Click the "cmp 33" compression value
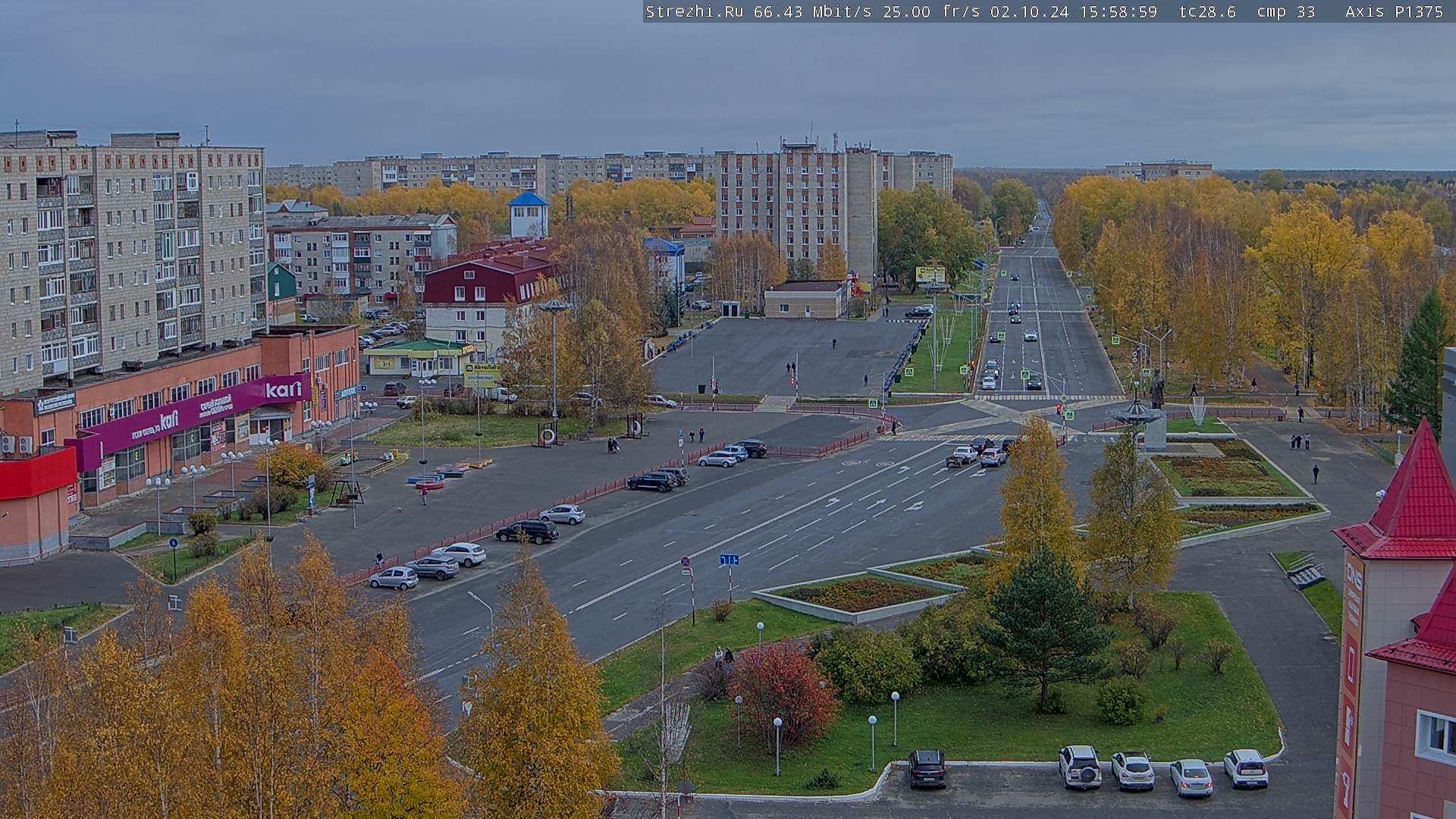Image resolution: width=1456 pixels, height=819 pixels. tap(1285, 11)
